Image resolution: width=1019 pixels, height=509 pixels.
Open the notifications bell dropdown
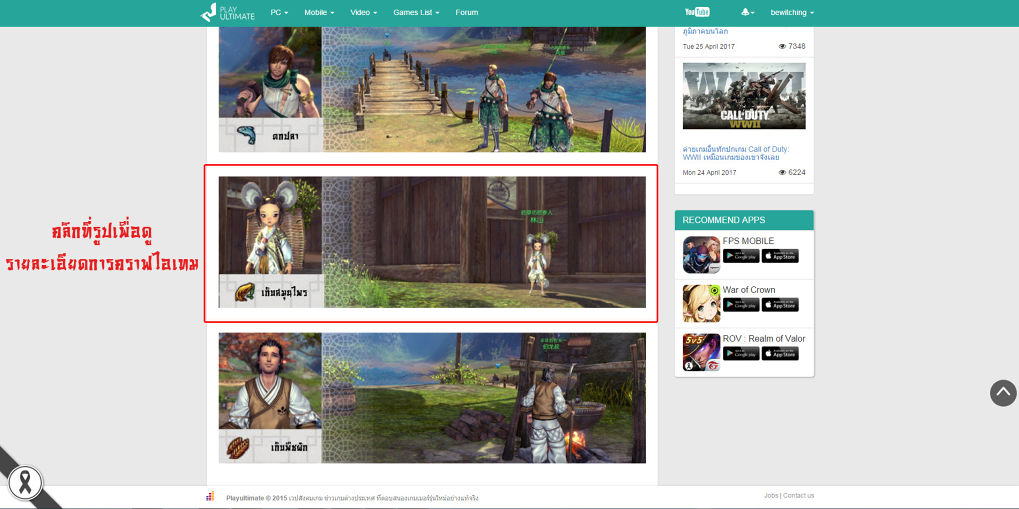(x=747, y=12)
